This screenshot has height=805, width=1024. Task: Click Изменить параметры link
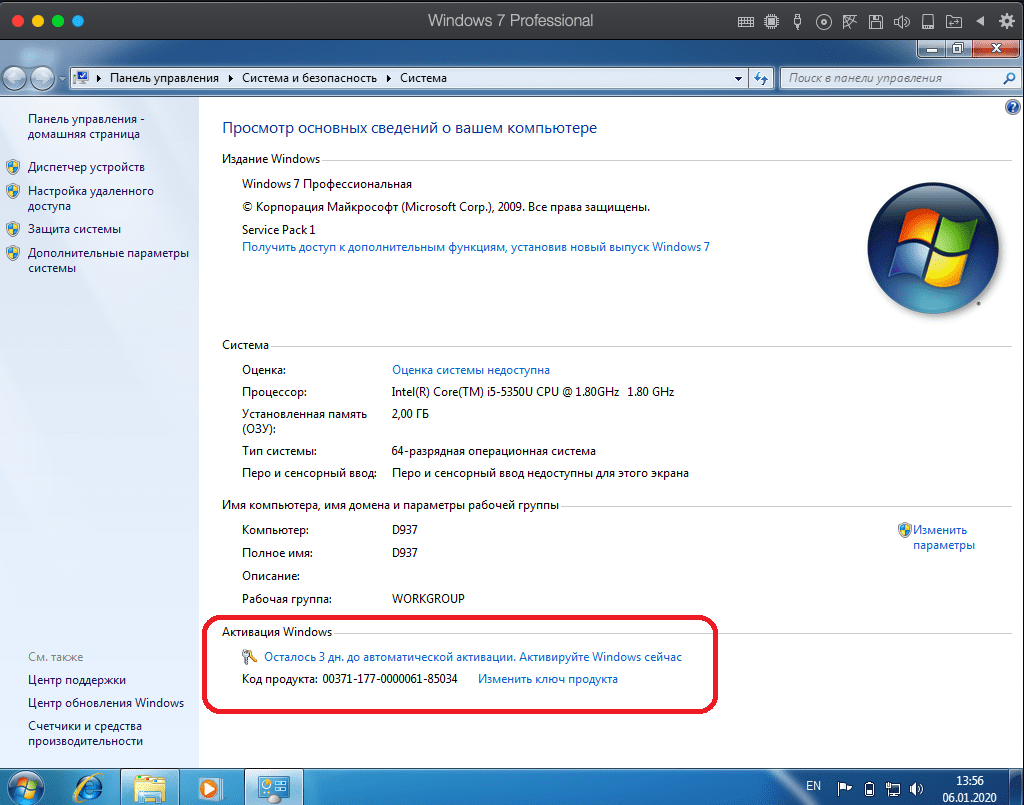coord(944,537)
